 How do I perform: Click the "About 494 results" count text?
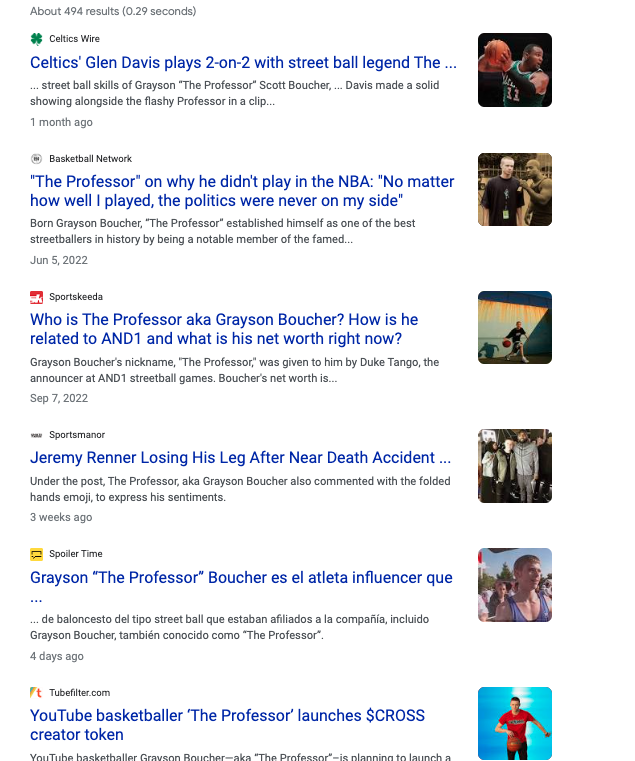[x=113, y=11]
